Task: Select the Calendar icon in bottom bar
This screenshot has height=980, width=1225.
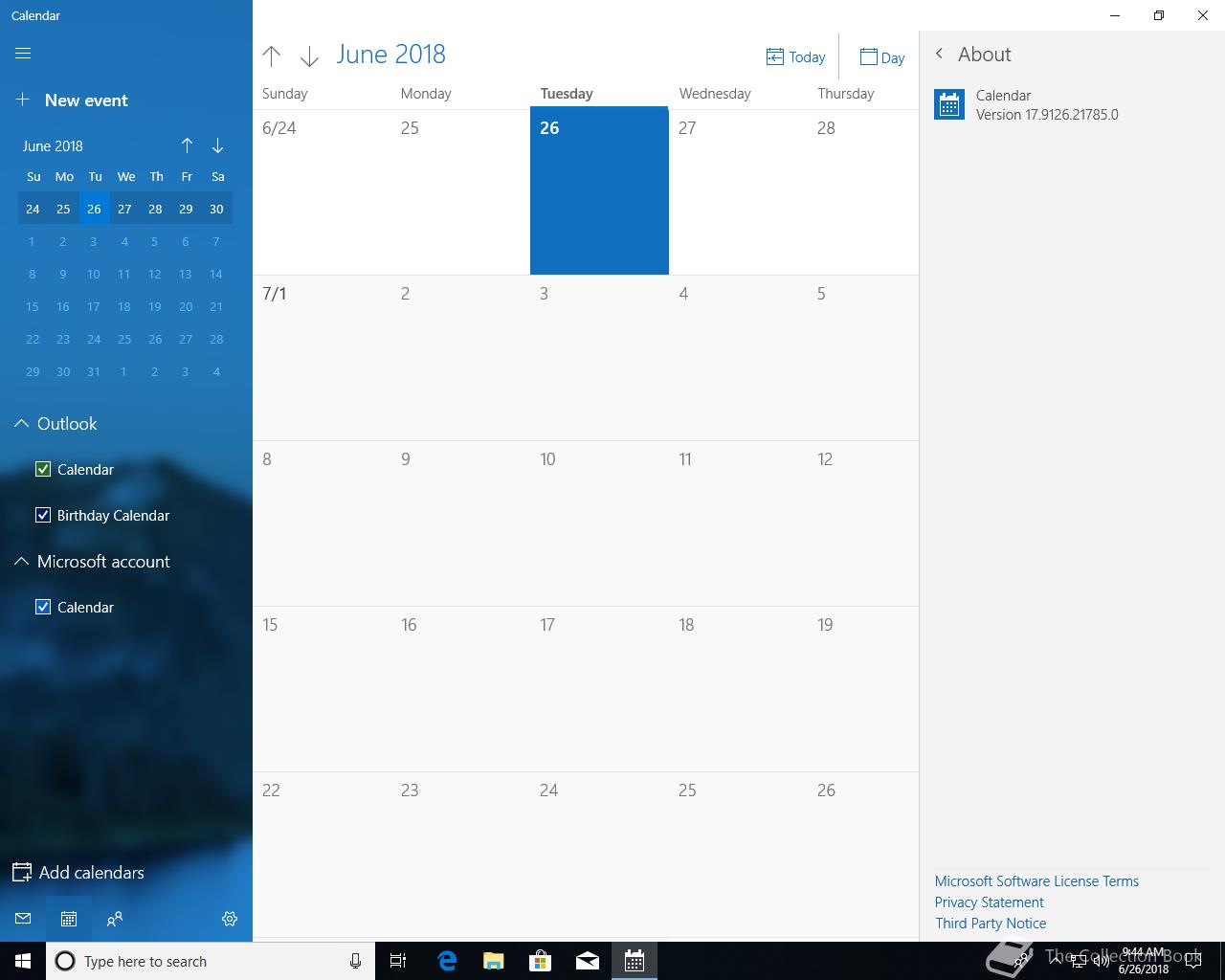Action: [69, 919]
